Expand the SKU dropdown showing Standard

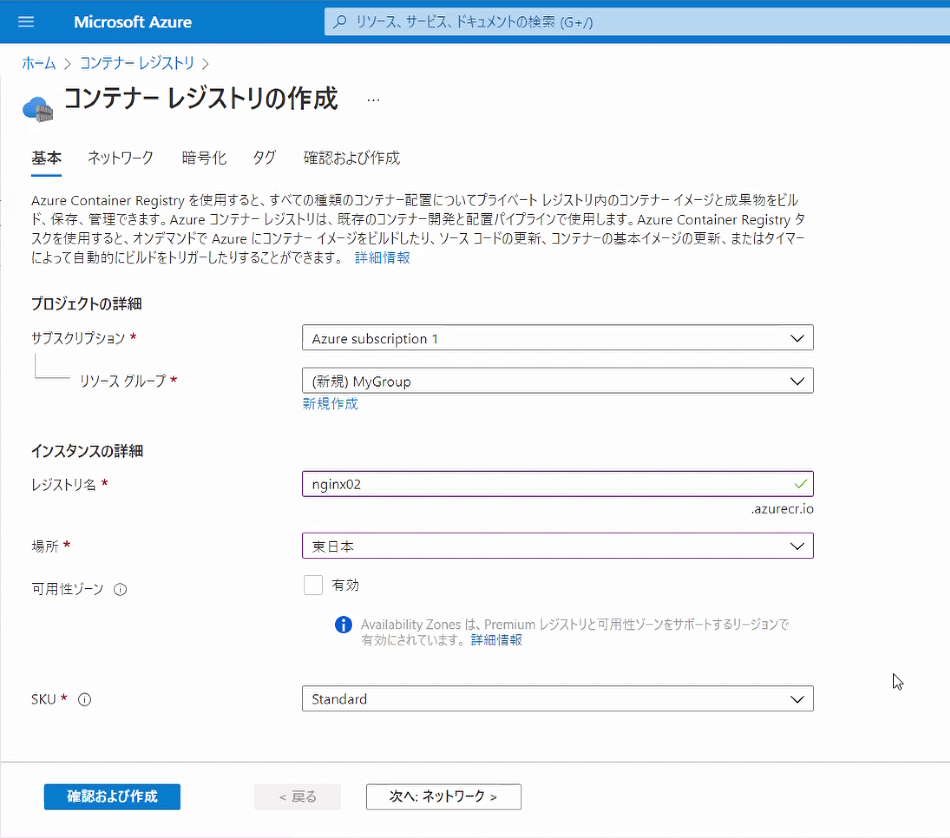pos(557,699)
